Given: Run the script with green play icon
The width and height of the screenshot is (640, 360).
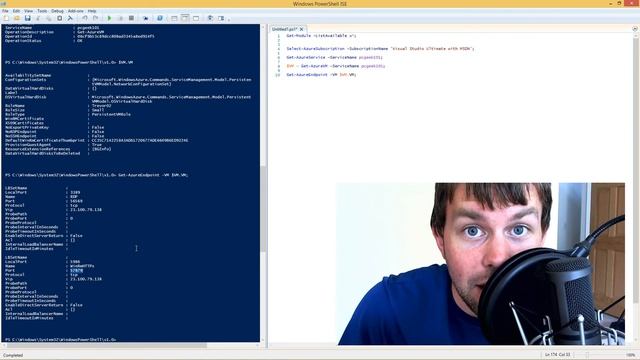Looking at the screenshot, I should coord(109,18).
